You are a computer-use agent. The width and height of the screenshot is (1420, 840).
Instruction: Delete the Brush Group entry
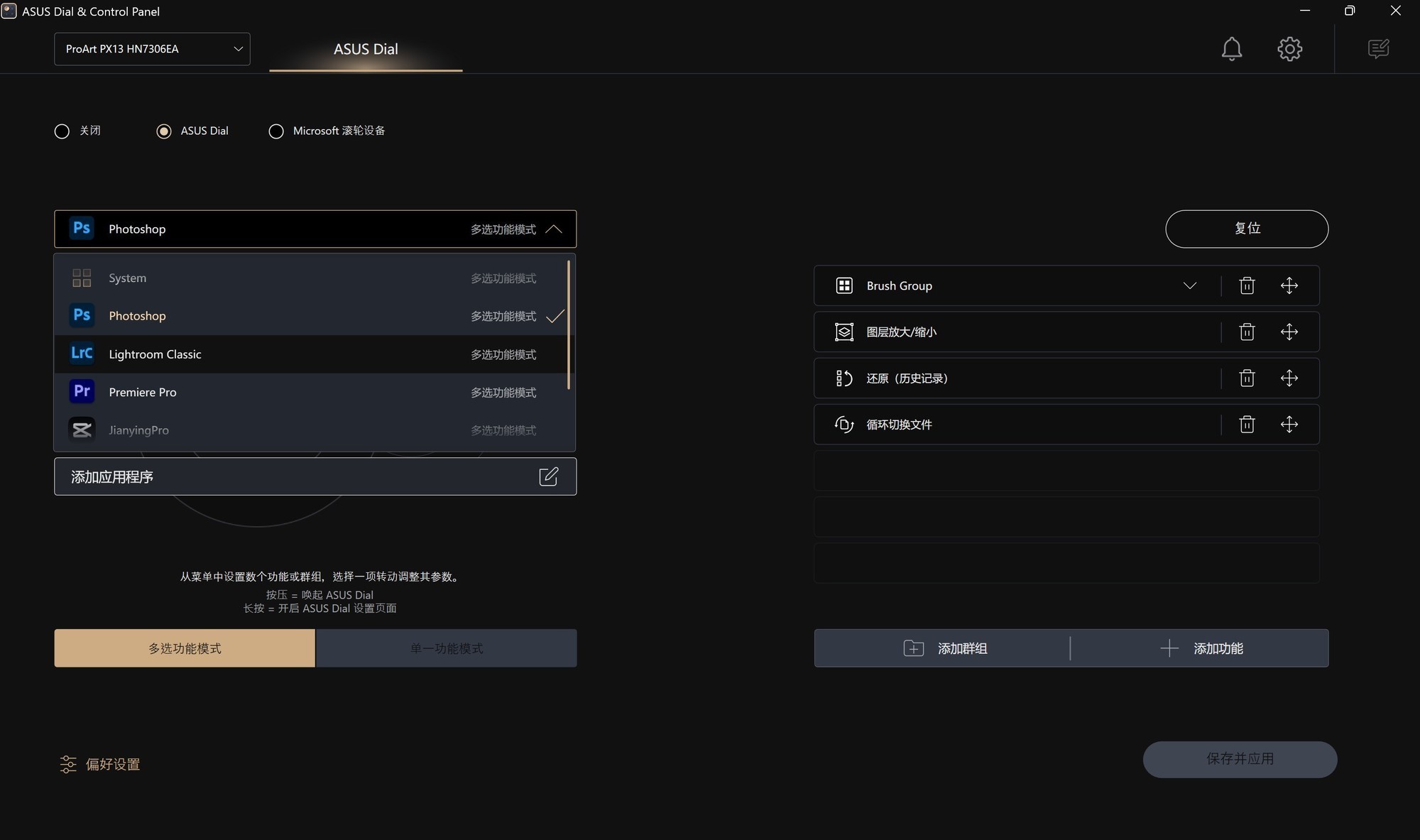(1247, 285)
